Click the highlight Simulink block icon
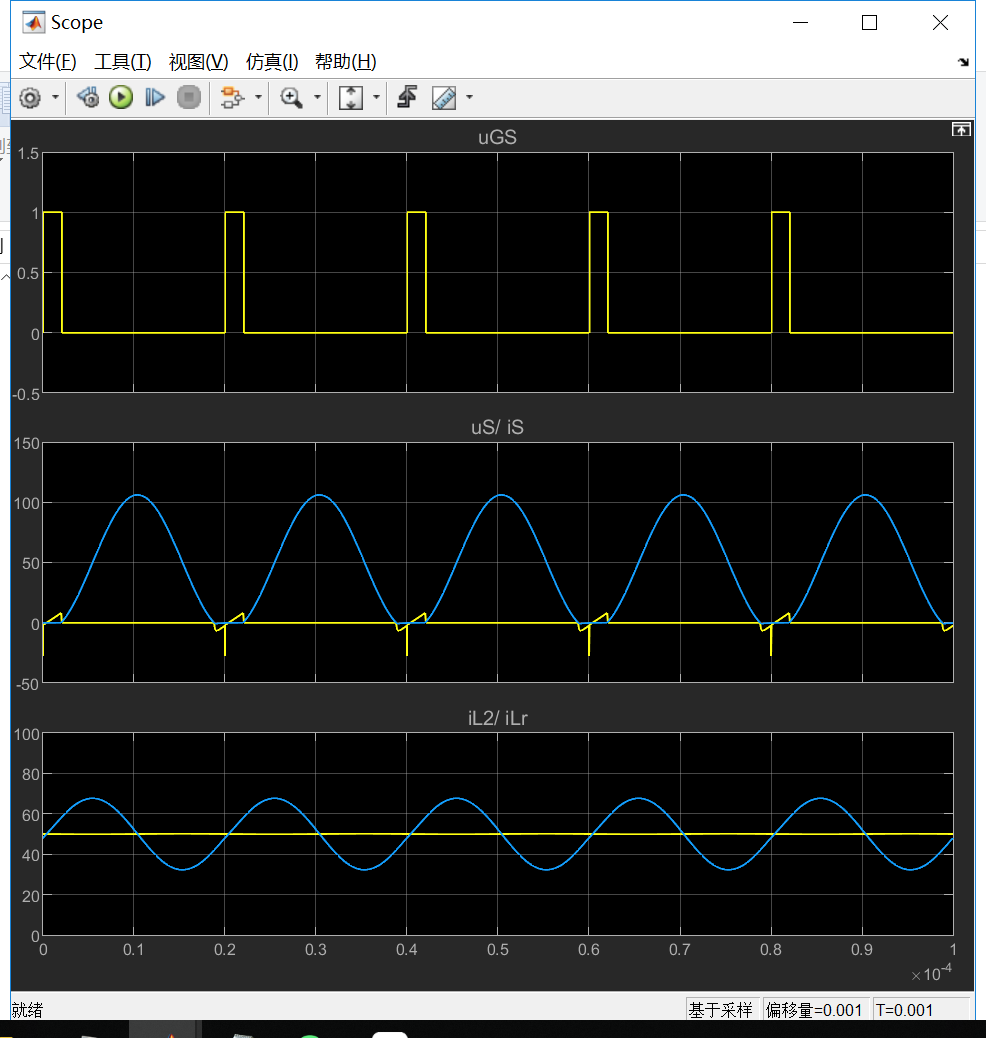The width and height of the screenshot is (986, 1038). tap(232, 97)
